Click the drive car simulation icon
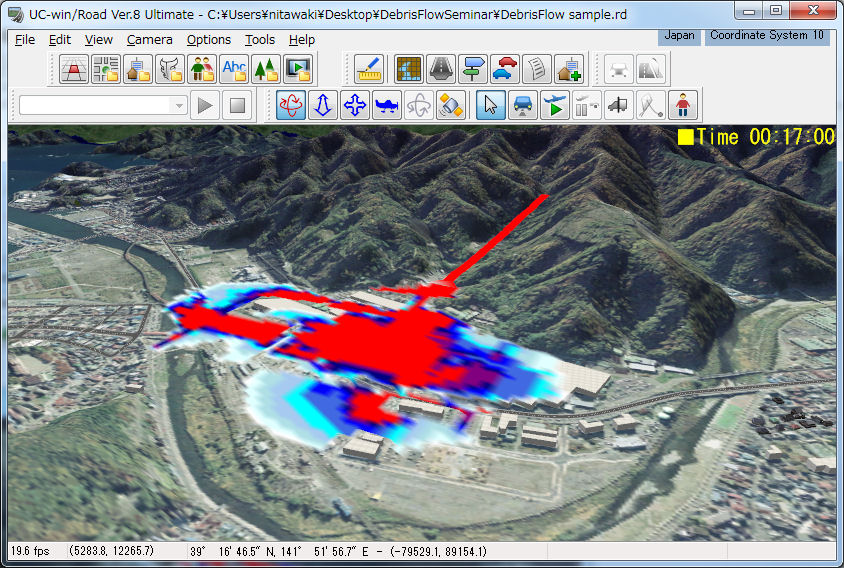Viewport: 844px width, 568px height. pyautogui.click(x=522, y=105)
